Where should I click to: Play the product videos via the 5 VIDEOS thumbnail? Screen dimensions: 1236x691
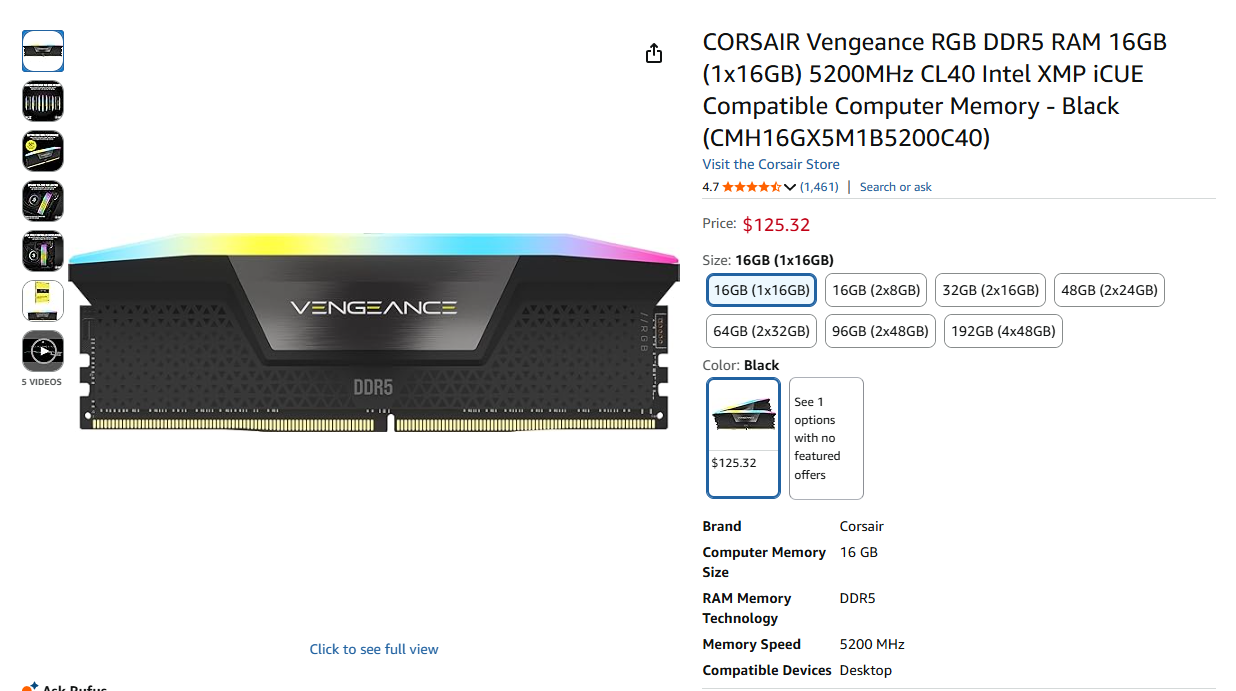pyautogui.click(x=42, y=351)
